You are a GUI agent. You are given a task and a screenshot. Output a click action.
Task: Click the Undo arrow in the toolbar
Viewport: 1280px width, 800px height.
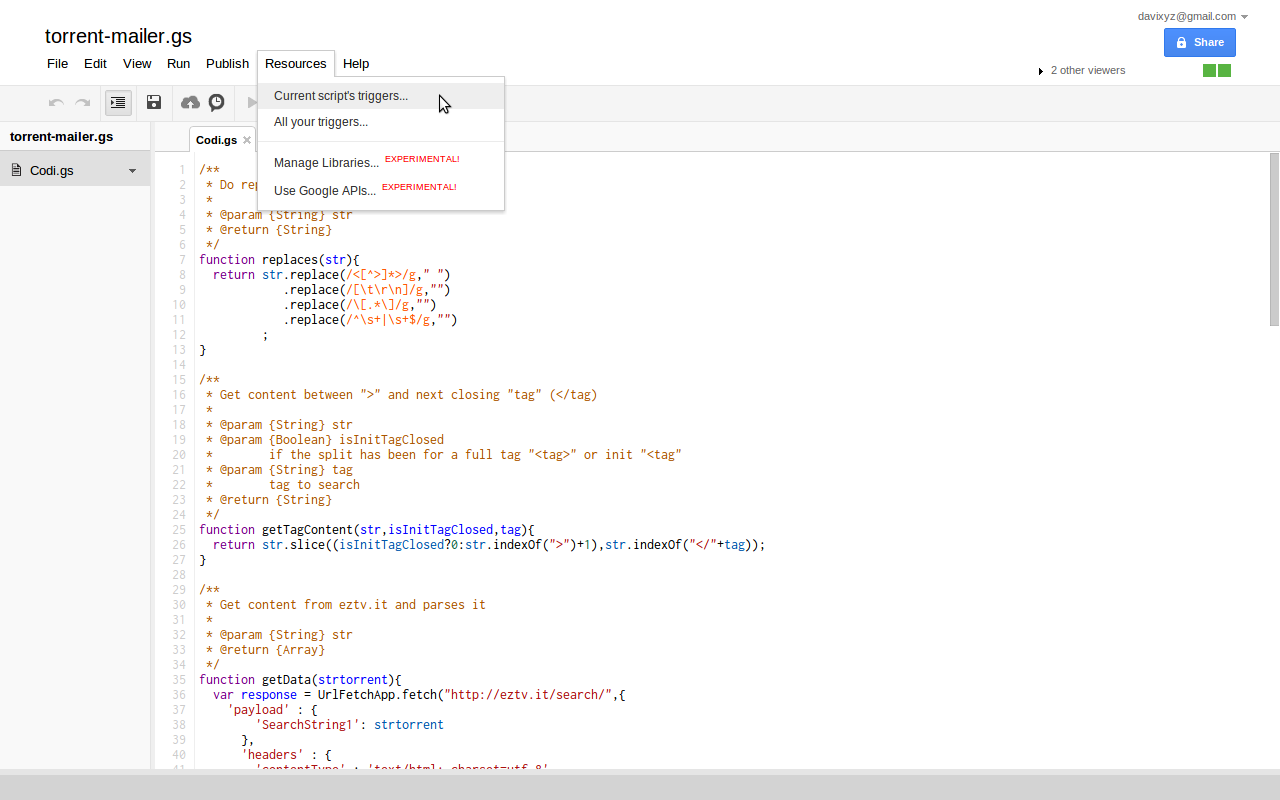57,102
